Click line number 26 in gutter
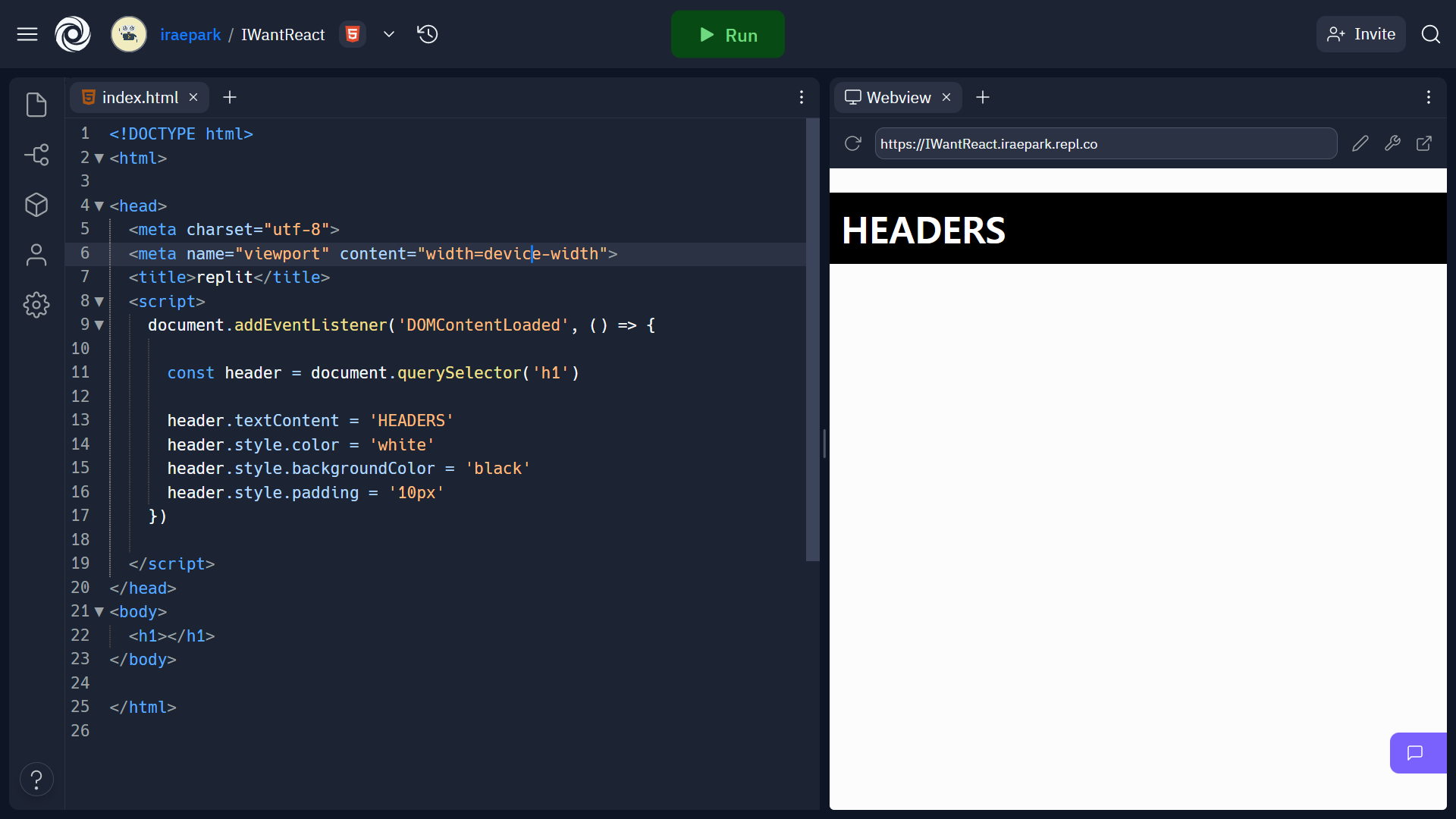This screenshot has width=1456, height=819. tap(80, 731)
